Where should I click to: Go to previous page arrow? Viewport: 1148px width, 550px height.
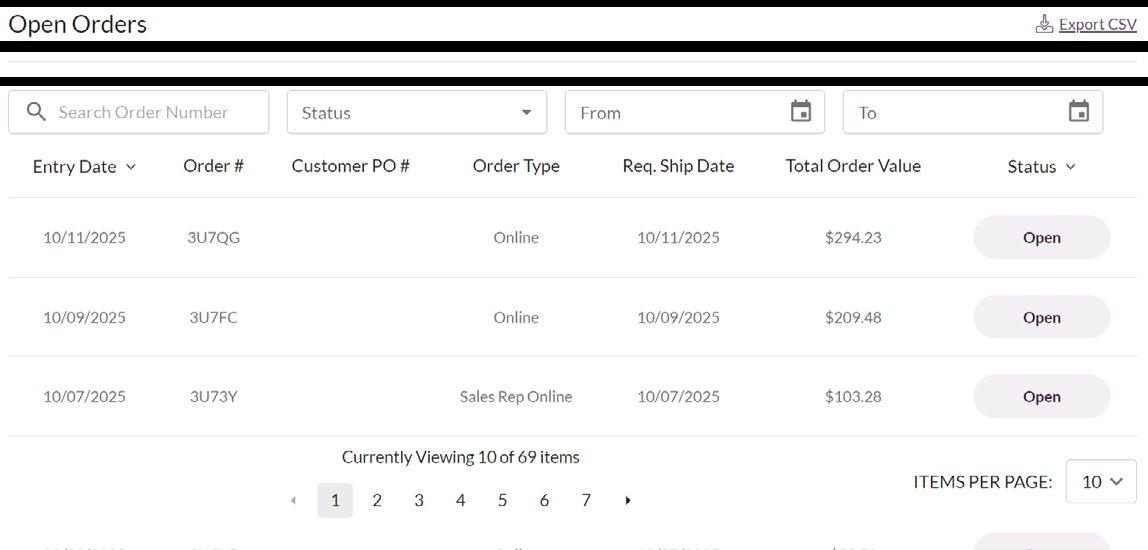pos(293,500)
